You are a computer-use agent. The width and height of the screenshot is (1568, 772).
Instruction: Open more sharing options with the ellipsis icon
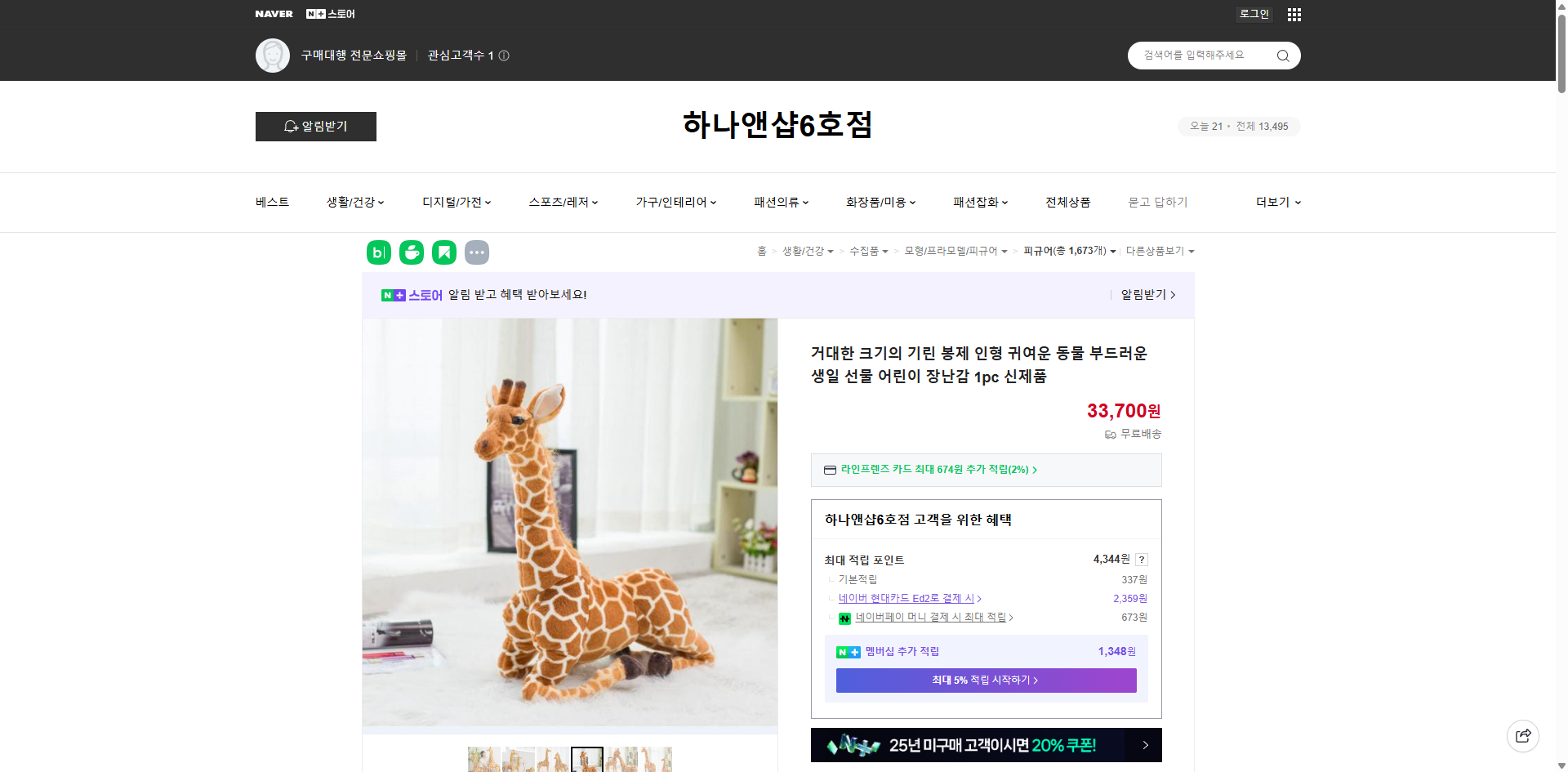click(x=477, y=252)
